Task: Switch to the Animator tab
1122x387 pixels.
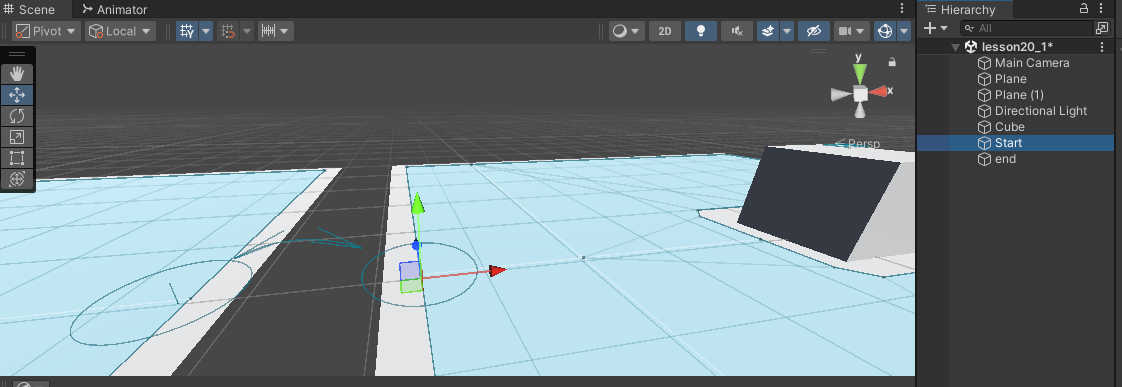Action: pos(114,9)
